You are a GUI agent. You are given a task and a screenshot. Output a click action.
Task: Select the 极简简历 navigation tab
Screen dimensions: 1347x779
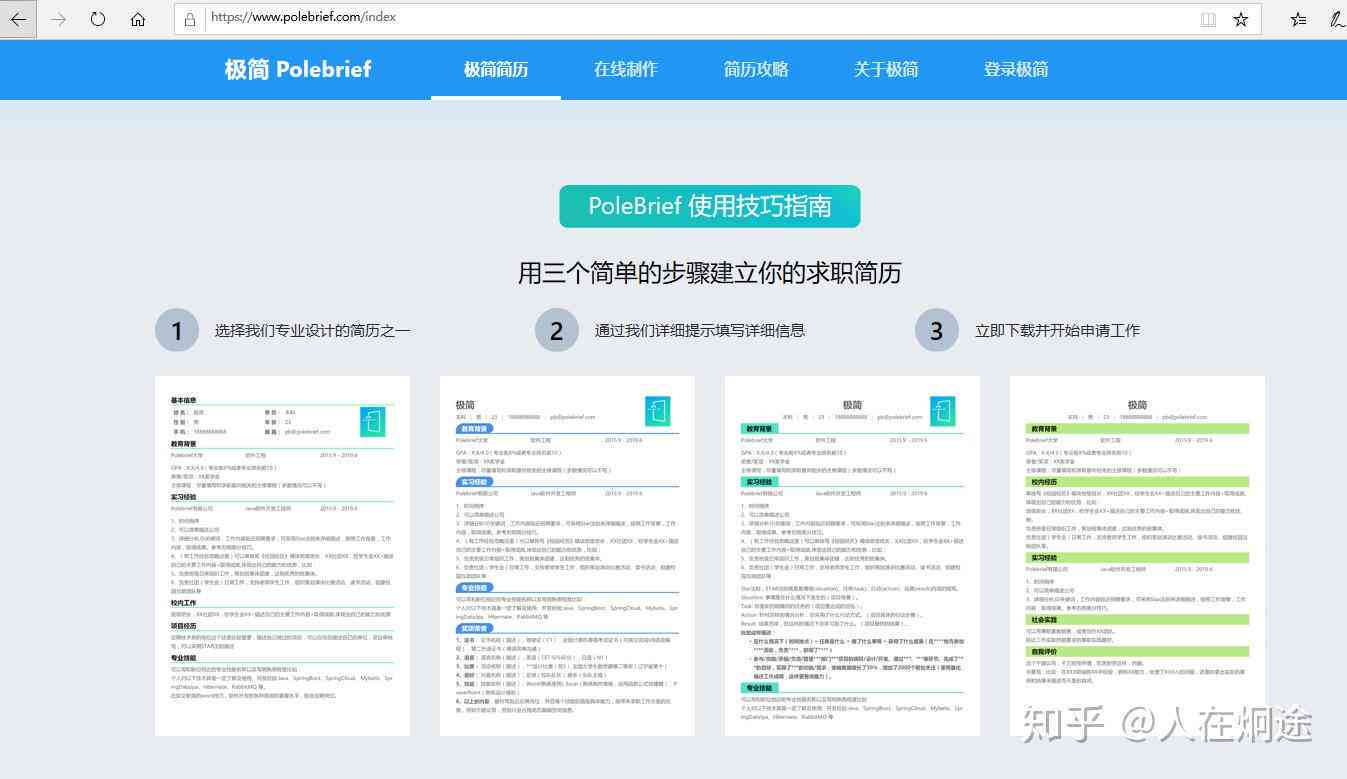496,69
